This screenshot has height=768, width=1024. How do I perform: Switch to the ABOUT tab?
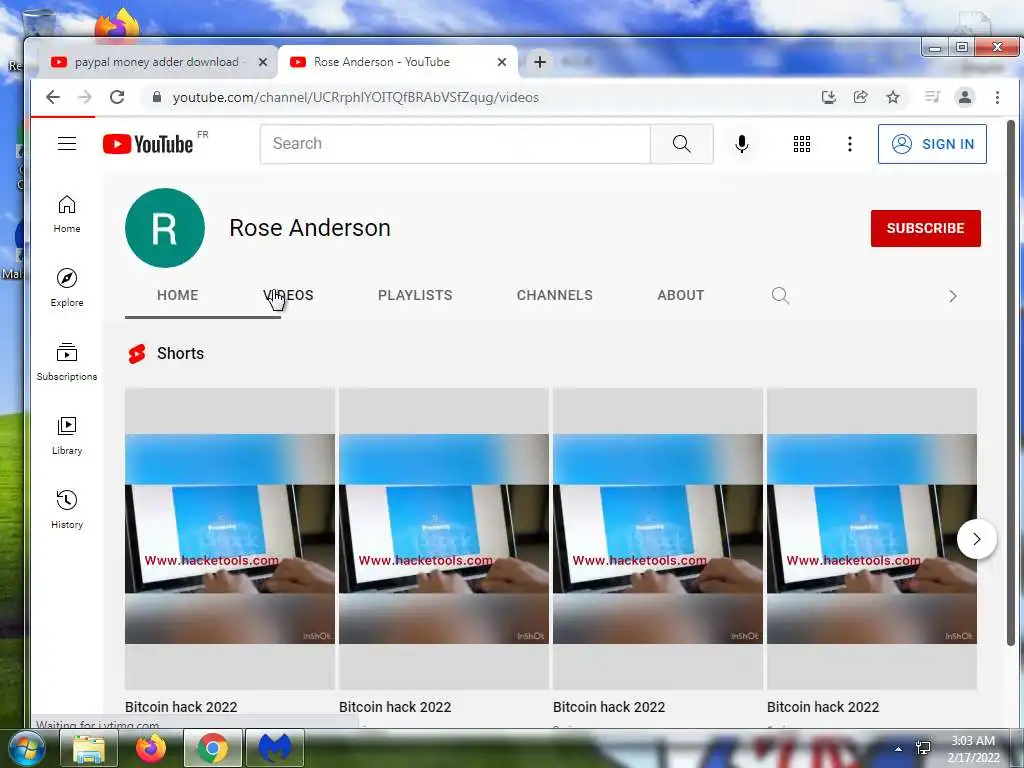click(680, 295)
